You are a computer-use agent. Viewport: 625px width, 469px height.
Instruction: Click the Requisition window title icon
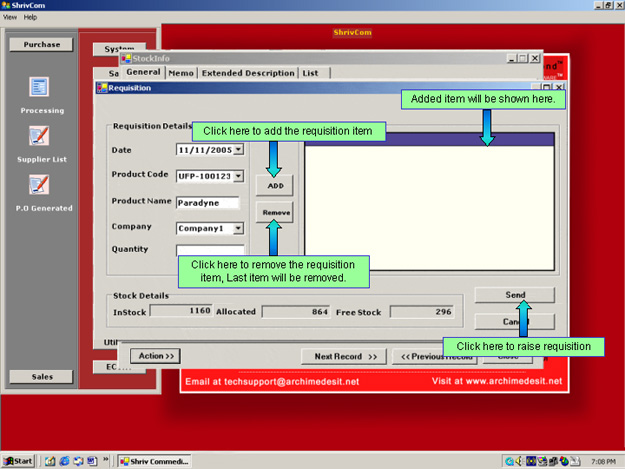pyautogui.click(x=102, y=88)
